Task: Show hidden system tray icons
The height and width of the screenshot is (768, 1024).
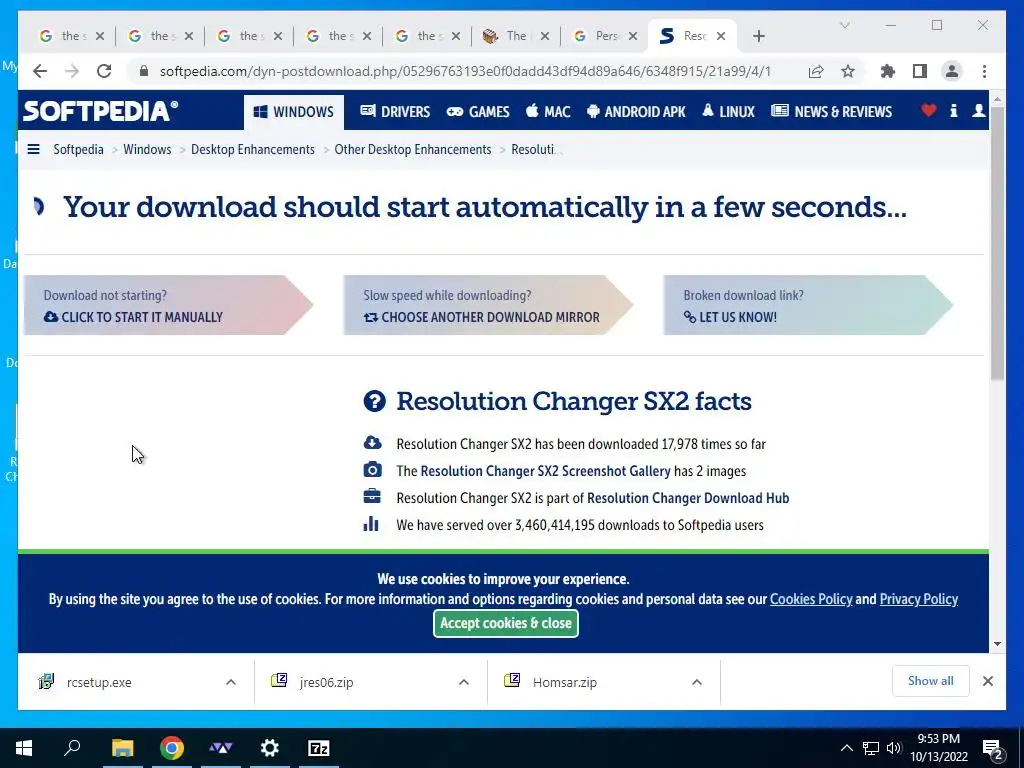Action: (x=846, y=748)
